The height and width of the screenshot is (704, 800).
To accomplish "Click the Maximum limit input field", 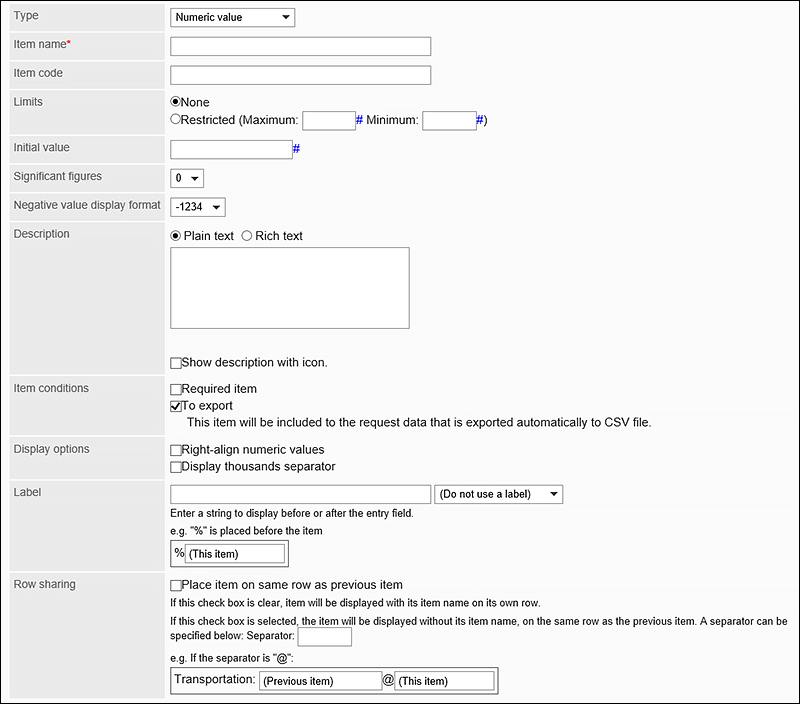I will pos(329,121).
